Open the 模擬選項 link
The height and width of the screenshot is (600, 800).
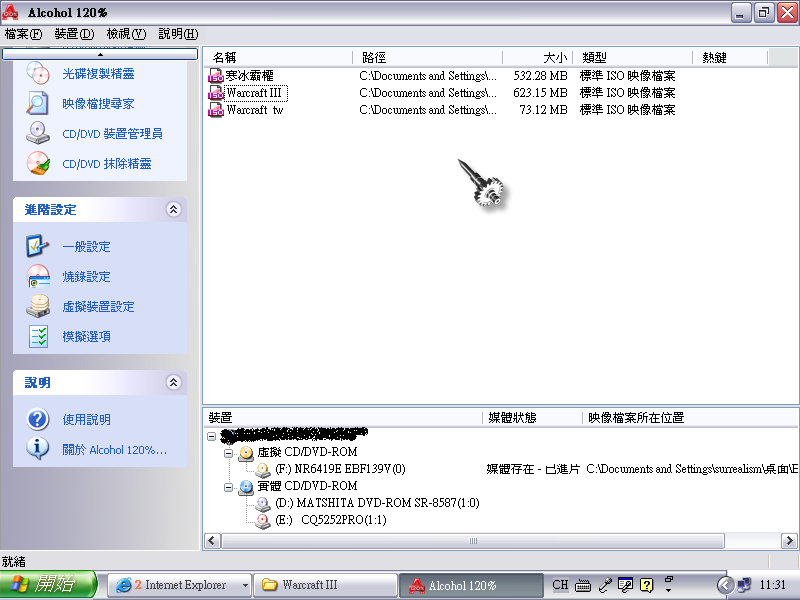click(x=86, y=337)
